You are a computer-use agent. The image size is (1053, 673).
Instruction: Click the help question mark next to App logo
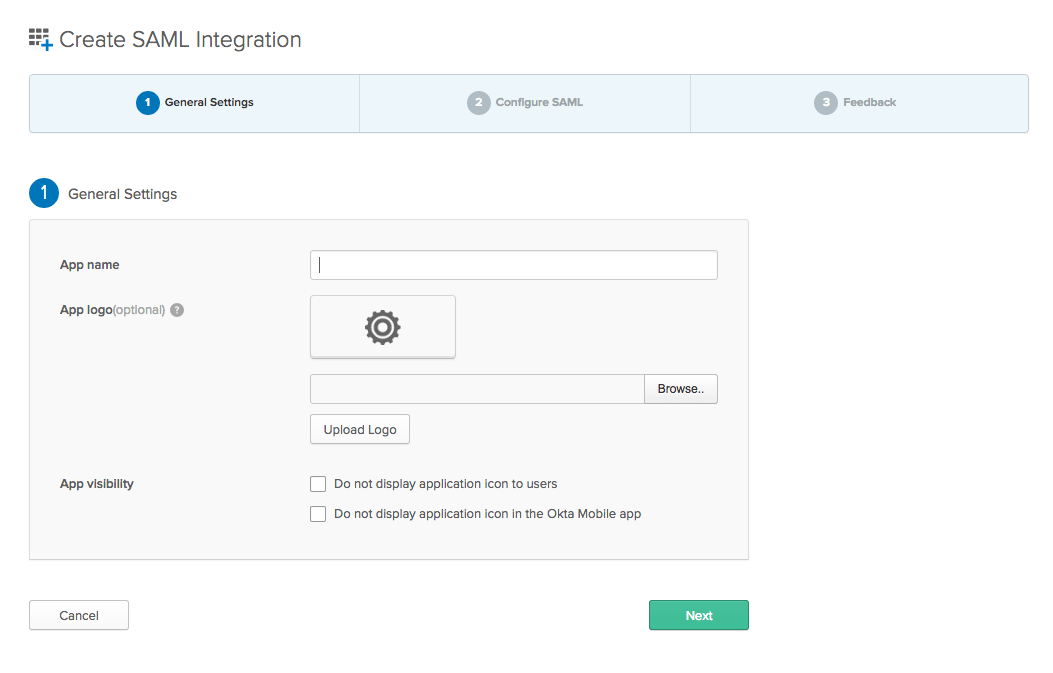pyautogui.click(x=177, y=310)
